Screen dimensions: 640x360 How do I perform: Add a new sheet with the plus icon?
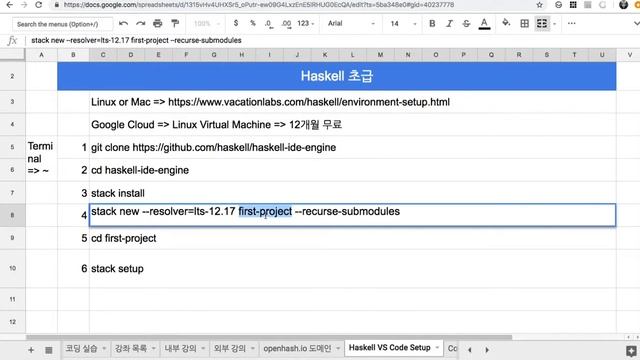pyautogui.click(x=31, y=350)
